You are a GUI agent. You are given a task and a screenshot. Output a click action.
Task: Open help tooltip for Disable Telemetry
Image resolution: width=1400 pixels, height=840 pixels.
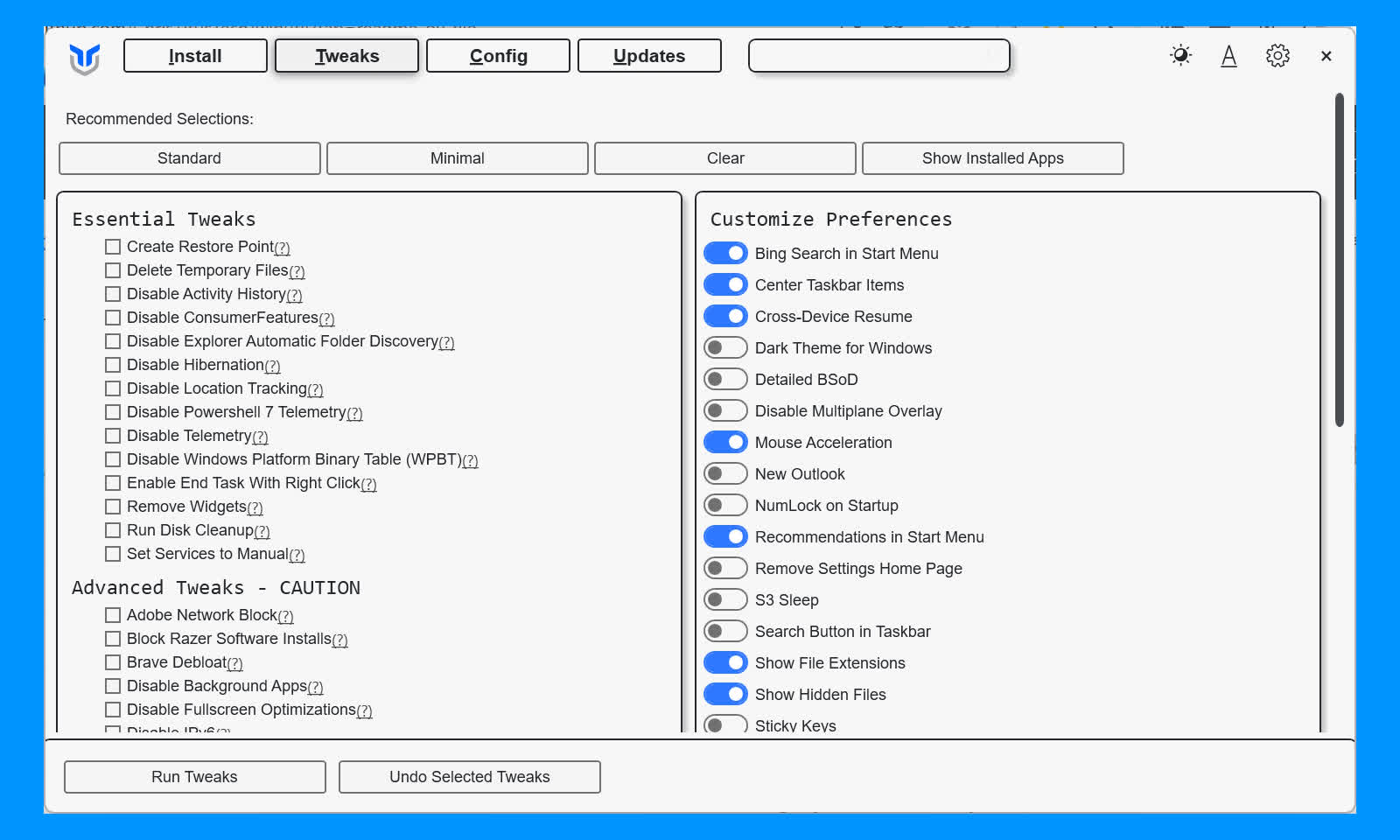pyautogui.click(x=260, y=437)
